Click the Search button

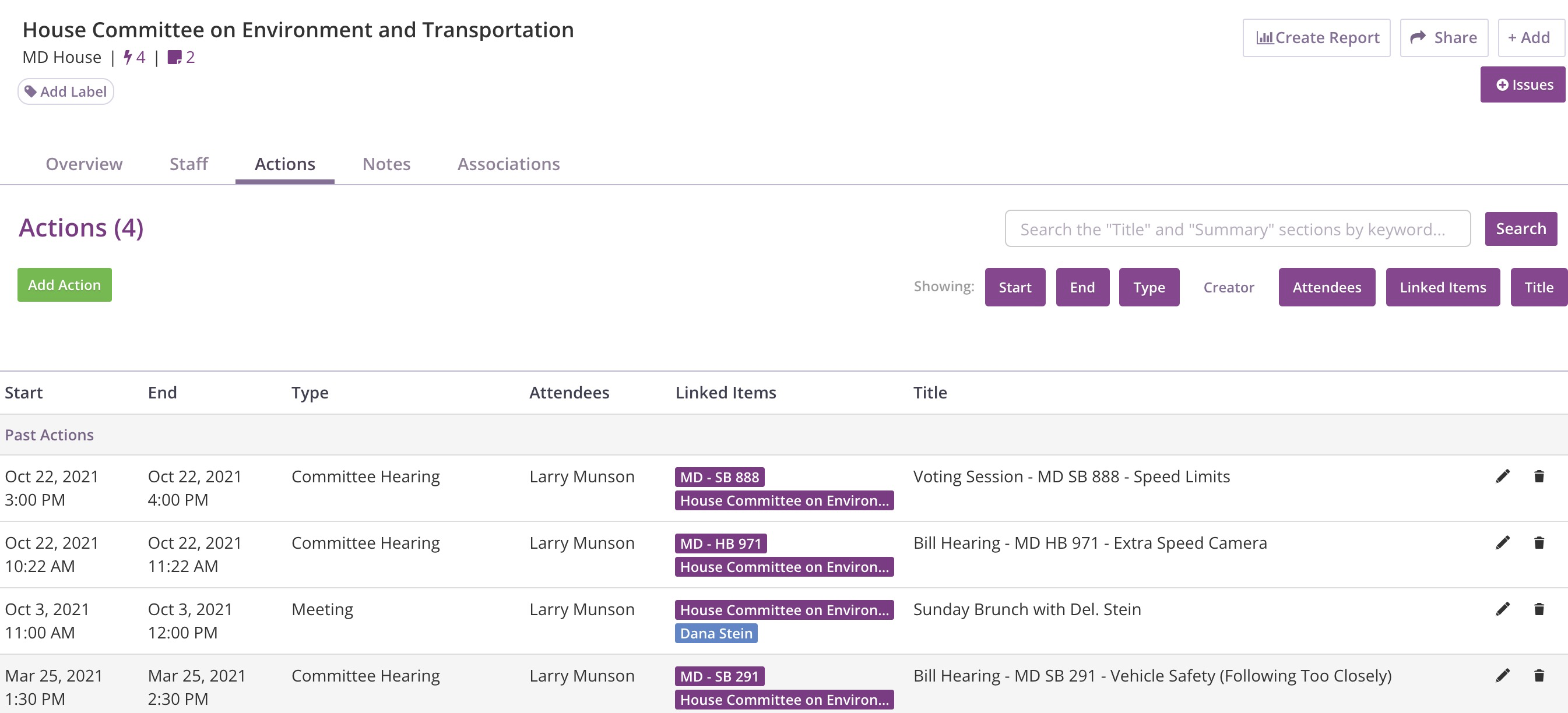tap(1521, 229)
